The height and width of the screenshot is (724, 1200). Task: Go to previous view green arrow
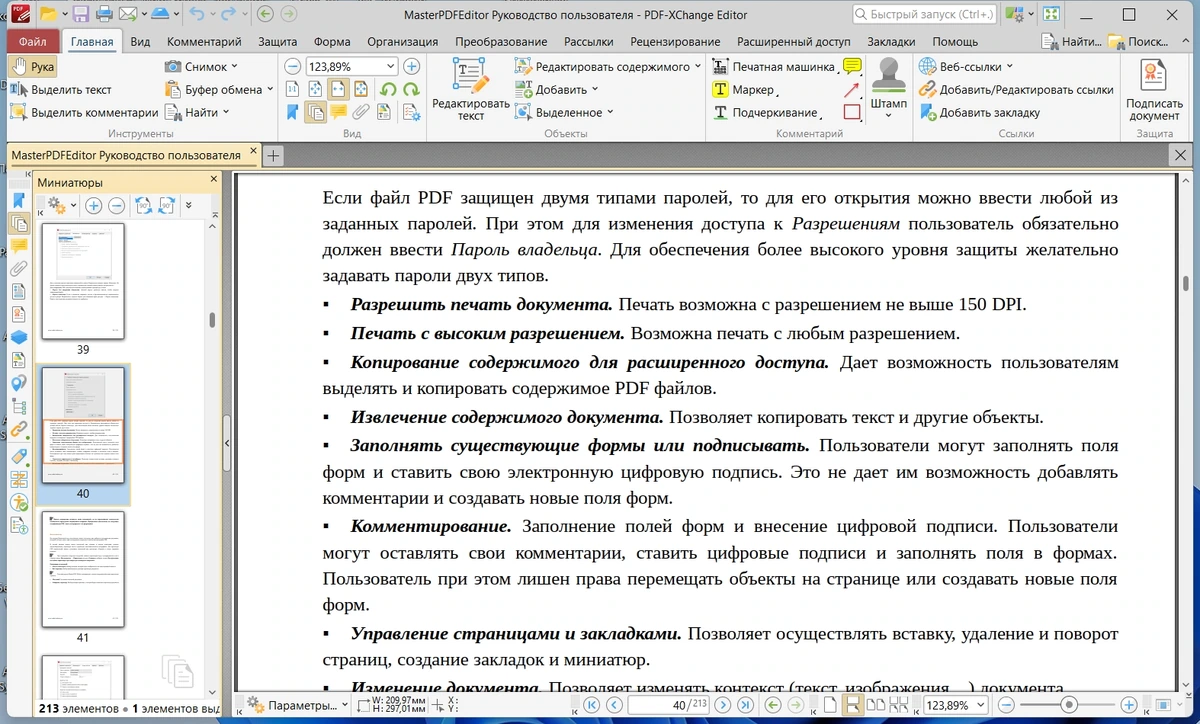(x=265, y=14)
